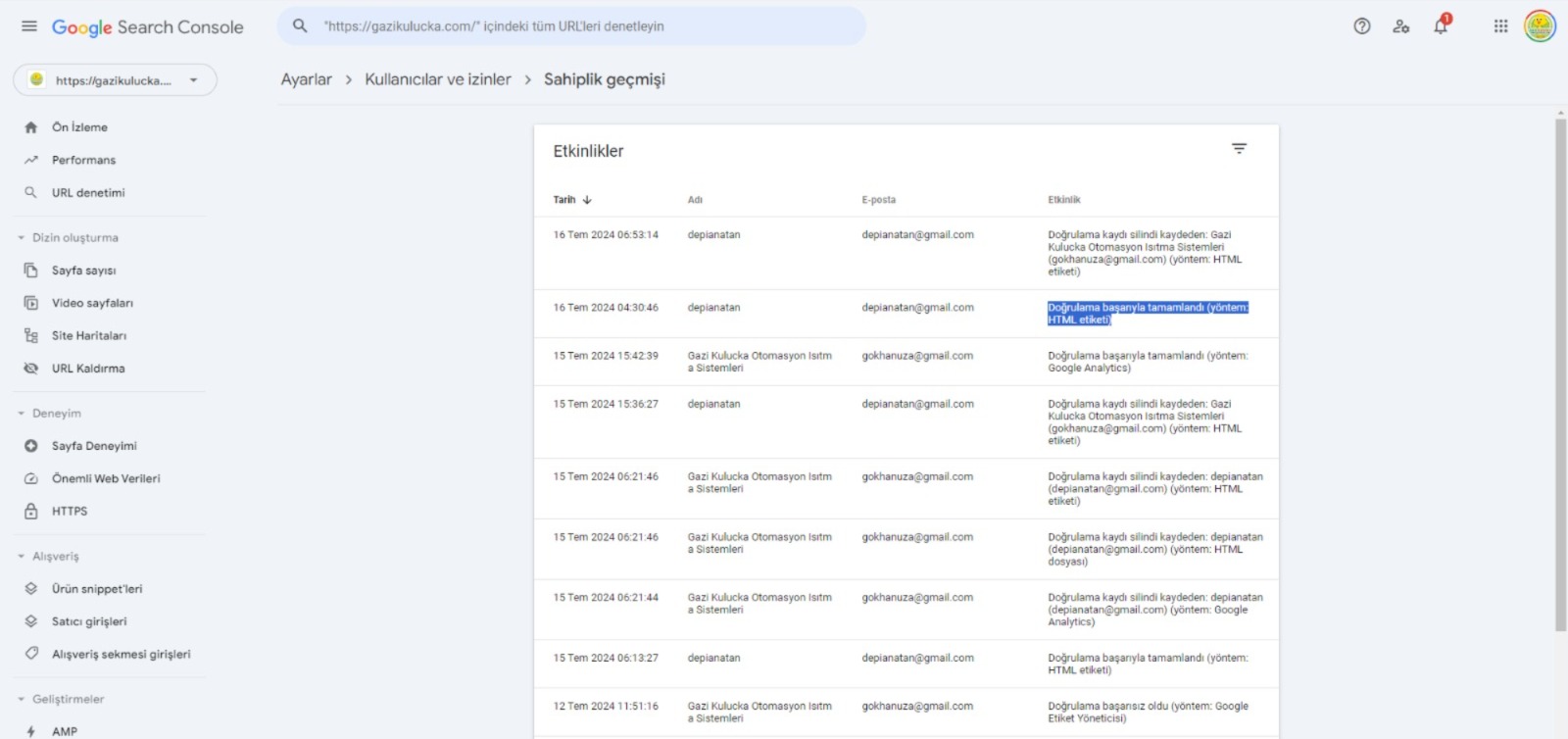Click the date 16 Tem 2024 04:30:46
This screenshot has height=739, width=1568.
click(606, 308)
